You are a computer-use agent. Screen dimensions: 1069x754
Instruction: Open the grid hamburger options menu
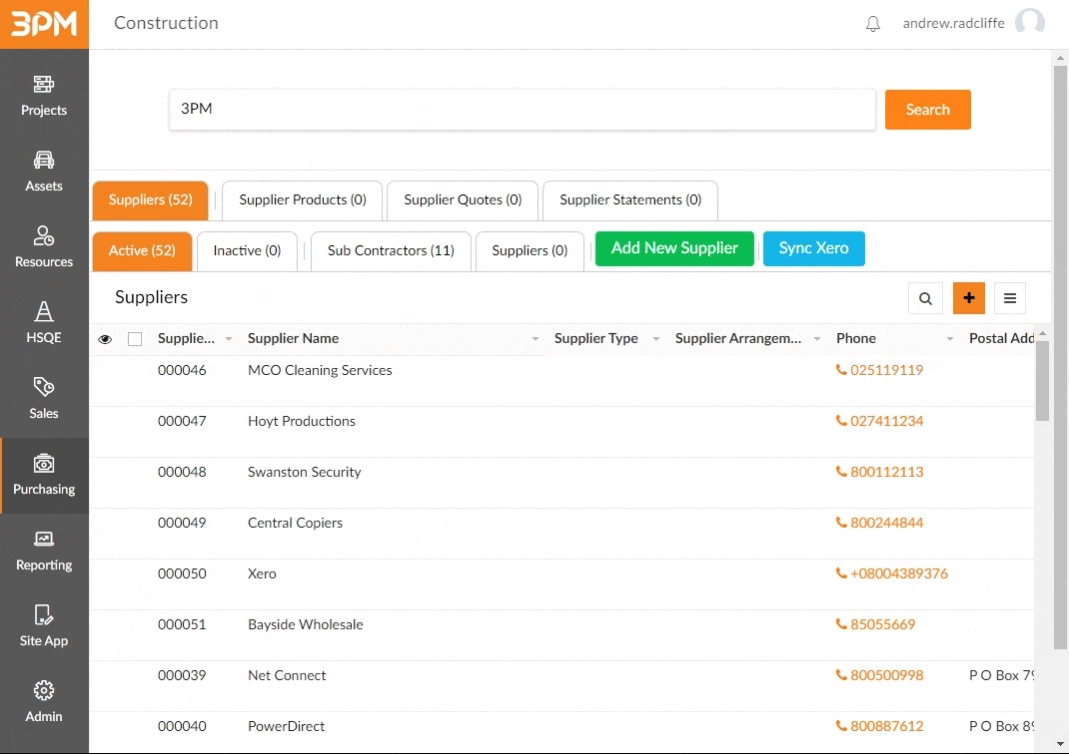(1010, 298)
